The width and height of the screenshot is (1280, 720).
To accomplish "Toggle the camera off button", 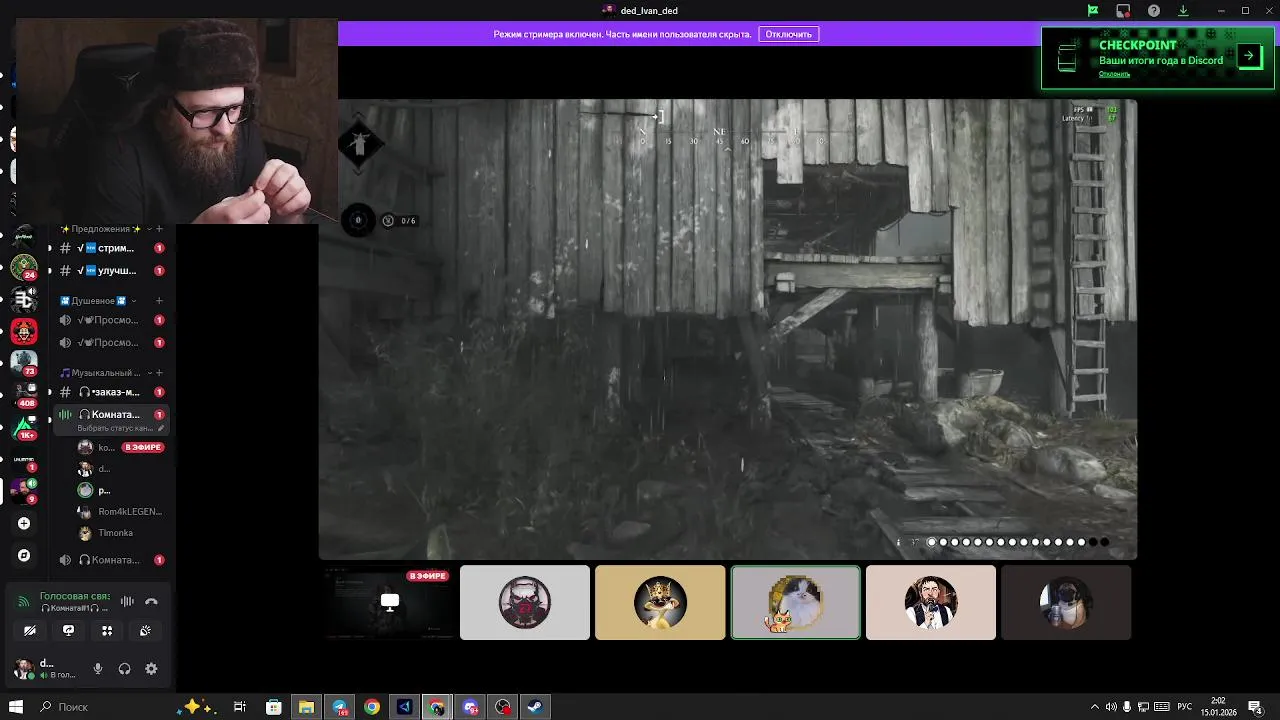I will 30,630.
